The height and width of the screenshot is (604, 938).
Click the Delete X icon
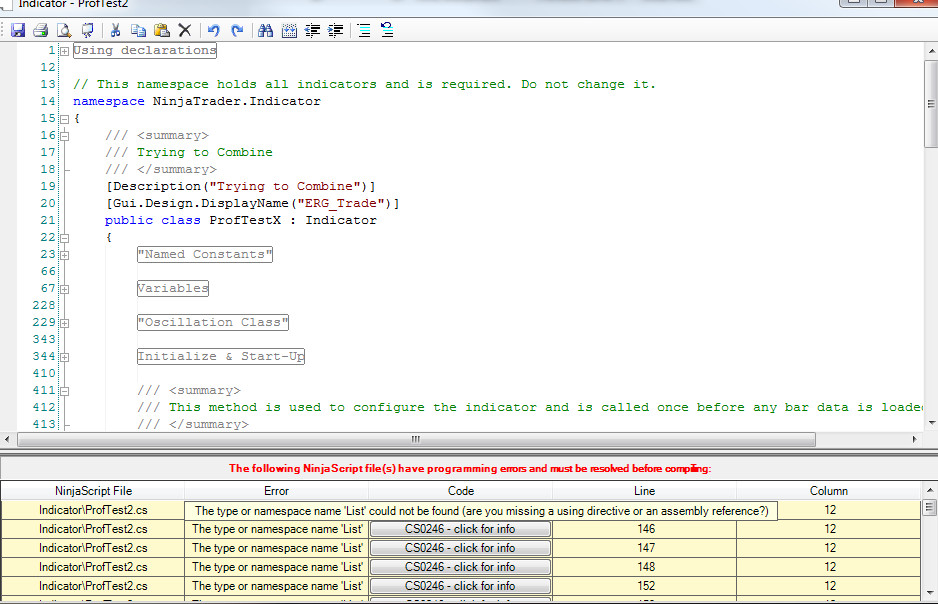(184, 31)
